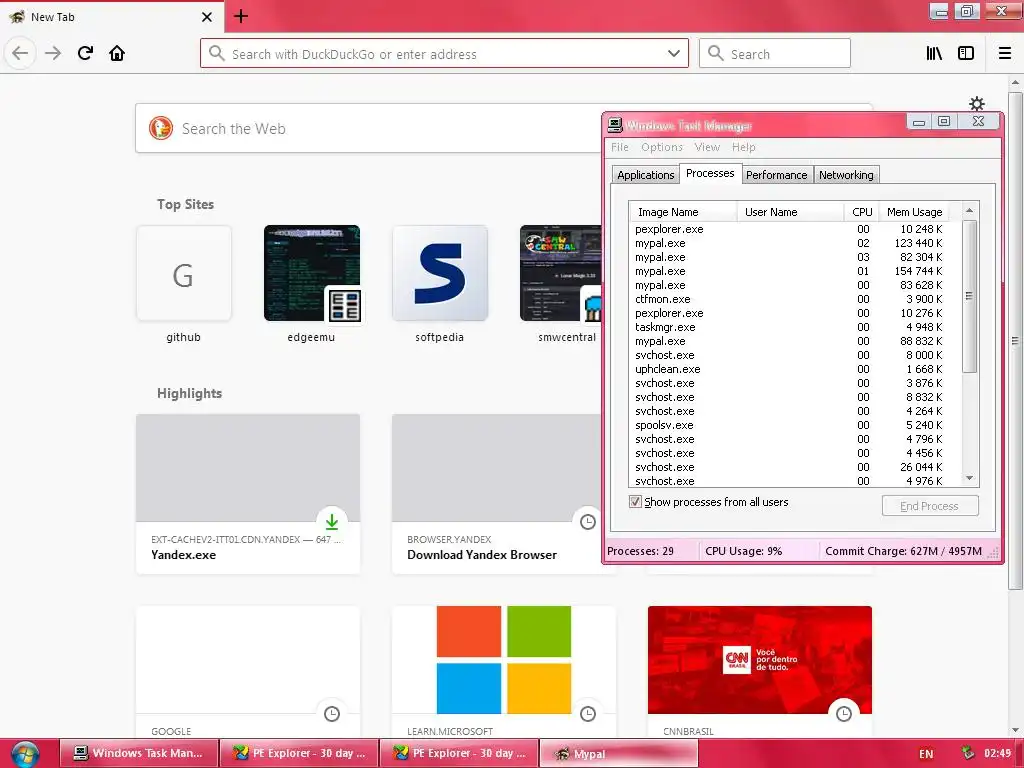Sort processes by Image Name column
This screenshot has height=768, width=1024.
coord(682,212)
